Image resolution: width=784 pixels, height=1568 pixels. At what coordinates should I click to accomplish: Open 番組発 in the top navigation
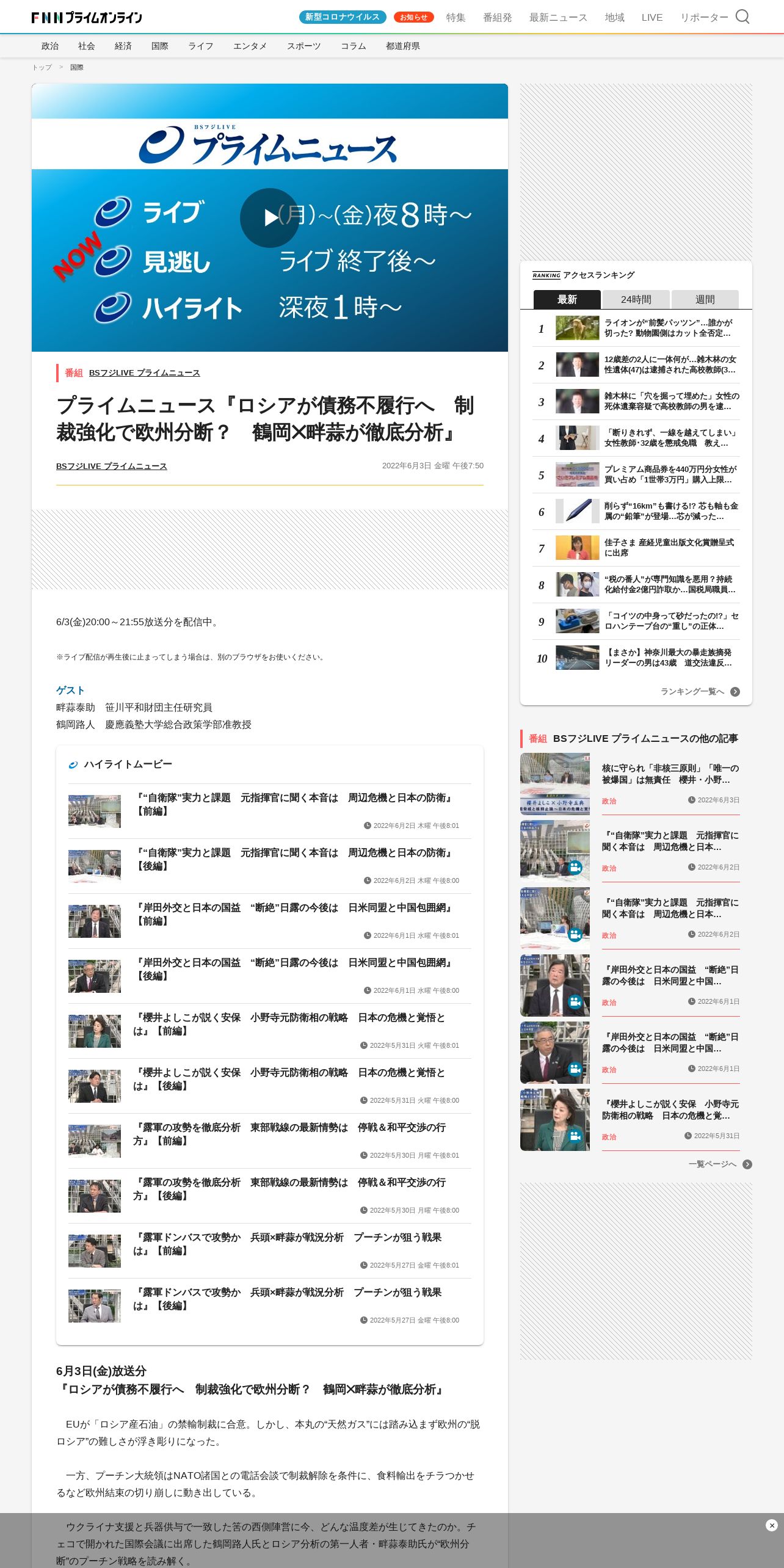pyautogui.click(x=498, y=17)
